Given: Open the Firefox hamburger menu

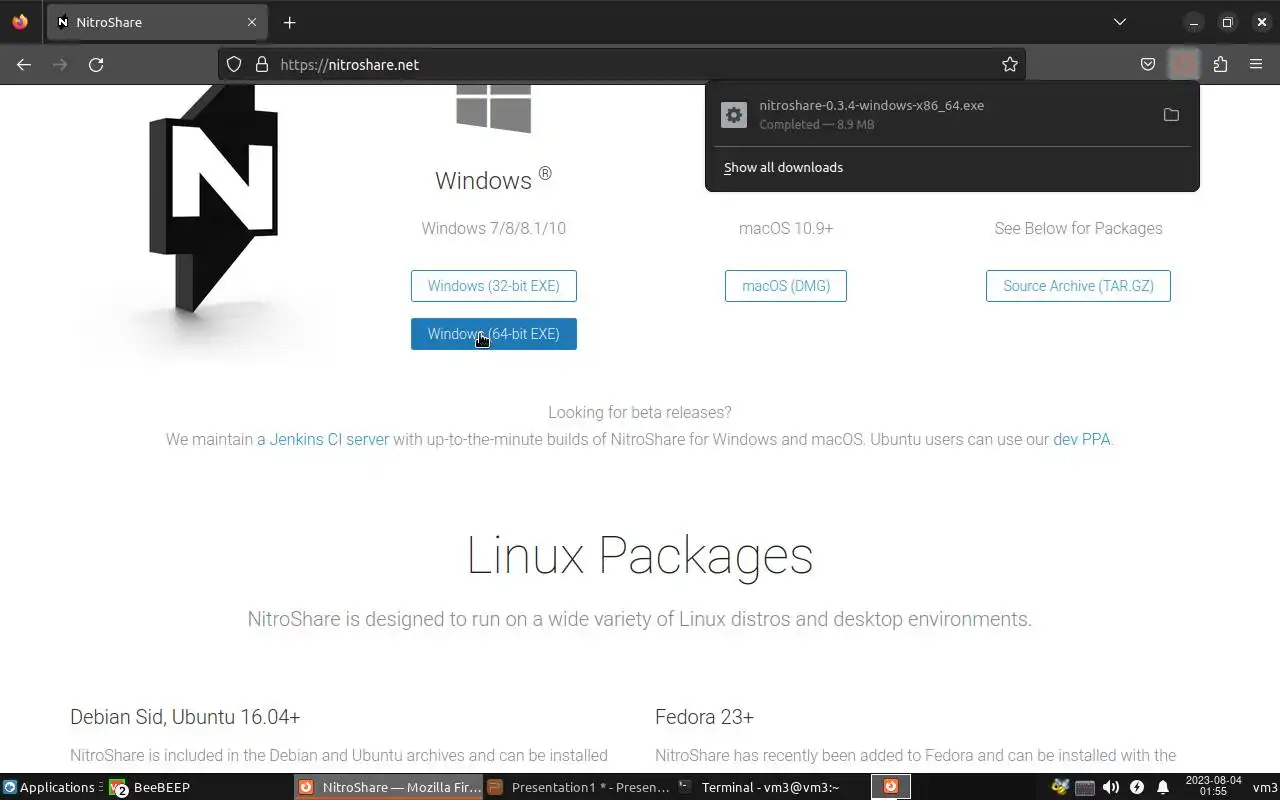Looking at the screenshot, I should 1256,64.
